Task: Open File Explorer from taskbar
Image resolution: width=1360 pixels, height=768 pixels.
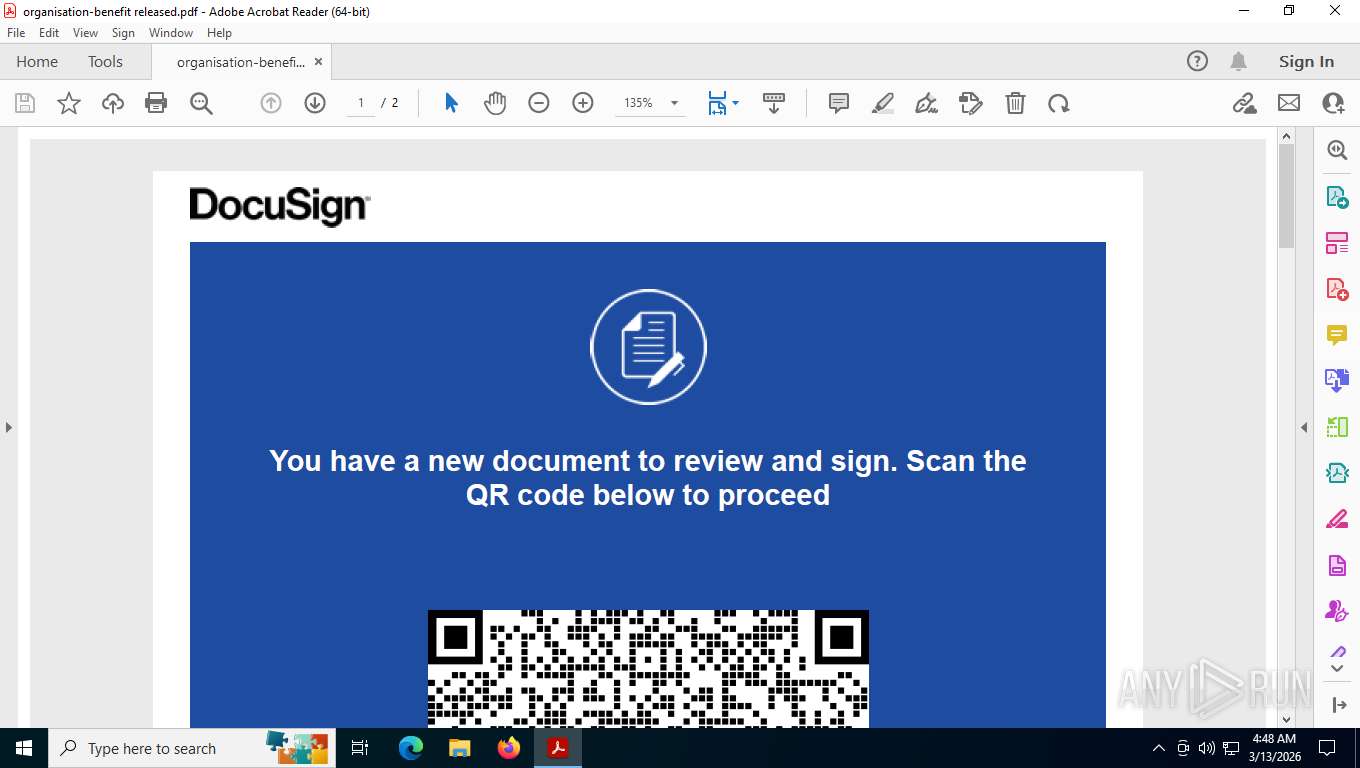Action: tap(459, 748)
